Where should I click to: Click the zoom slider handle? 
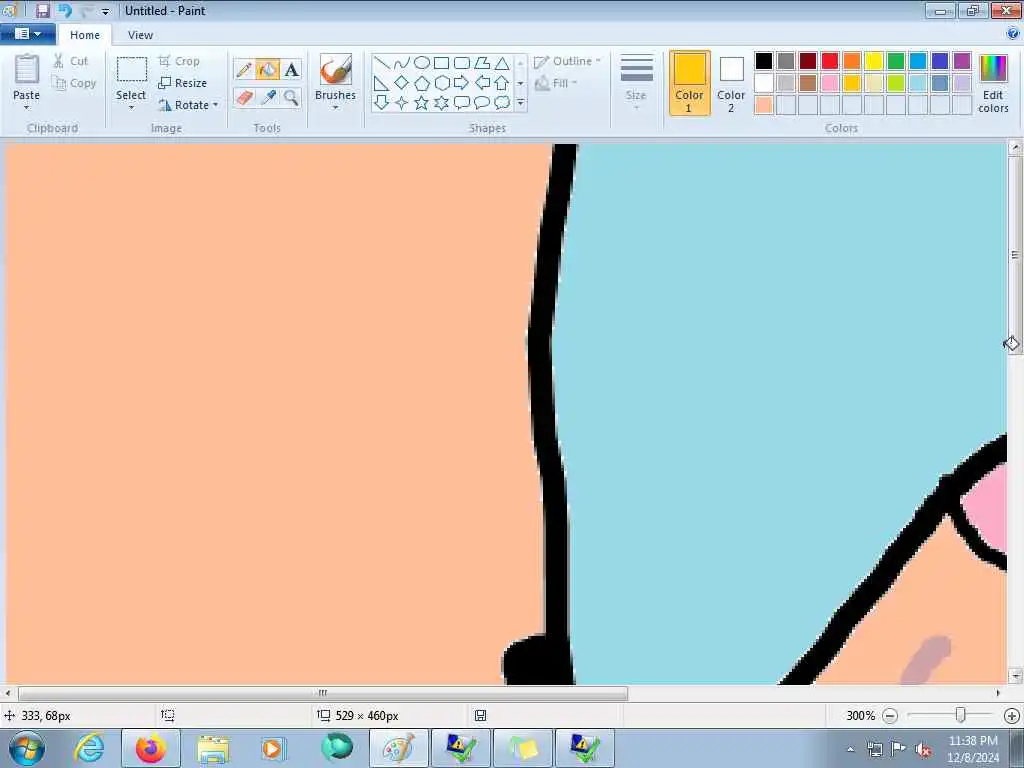click(960, 715)
